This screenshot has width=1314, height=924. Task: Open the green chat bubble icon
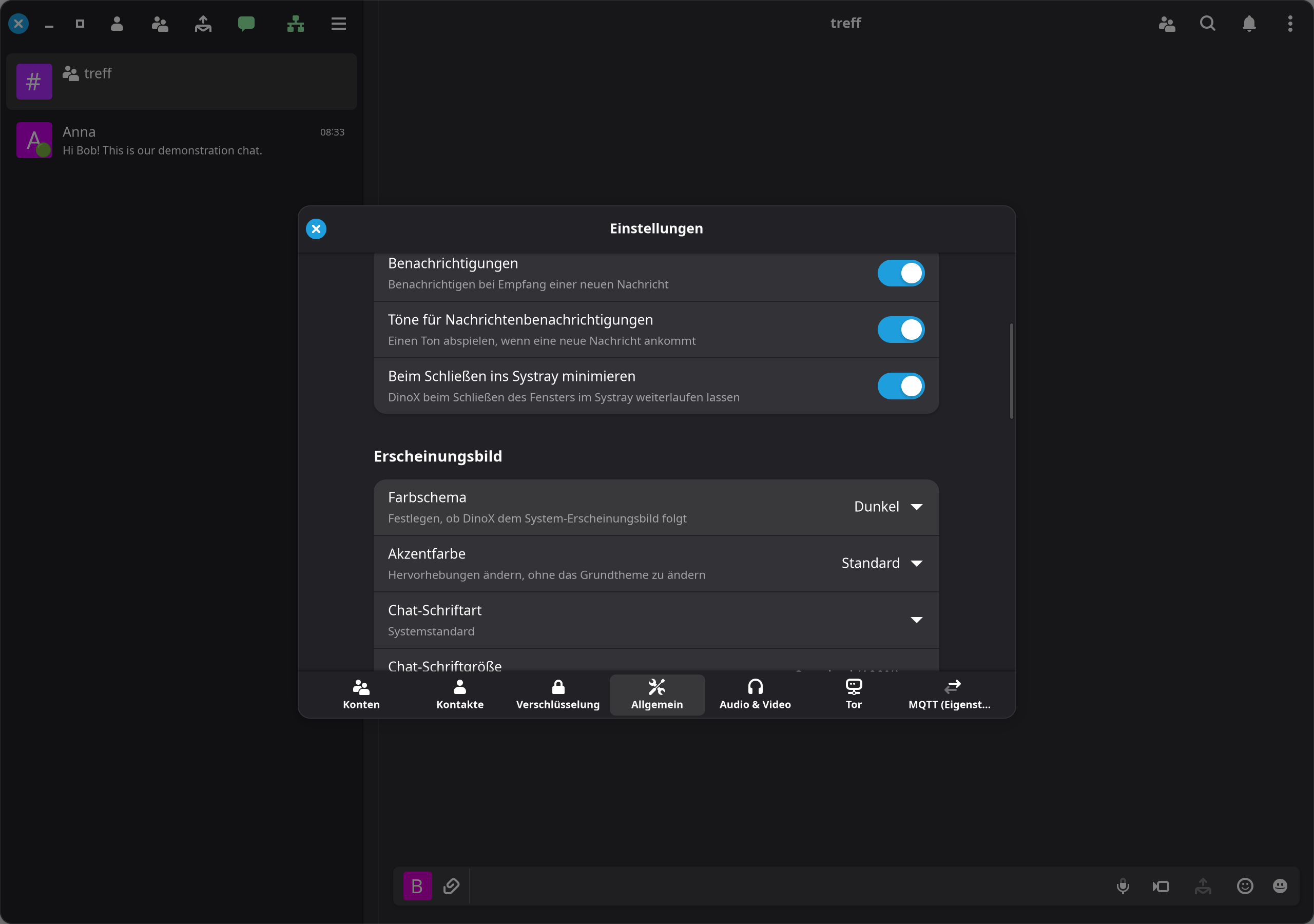pos(246,24)
